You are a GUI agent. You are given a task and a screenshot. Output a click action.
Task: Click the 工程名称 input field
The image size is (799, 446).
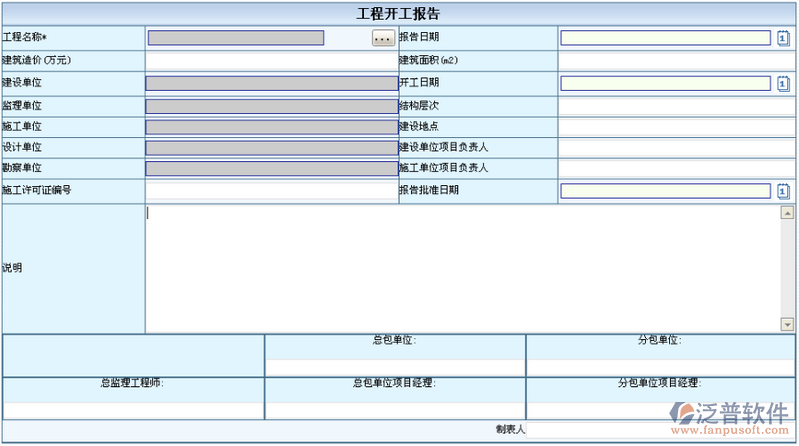click(236, 38)
